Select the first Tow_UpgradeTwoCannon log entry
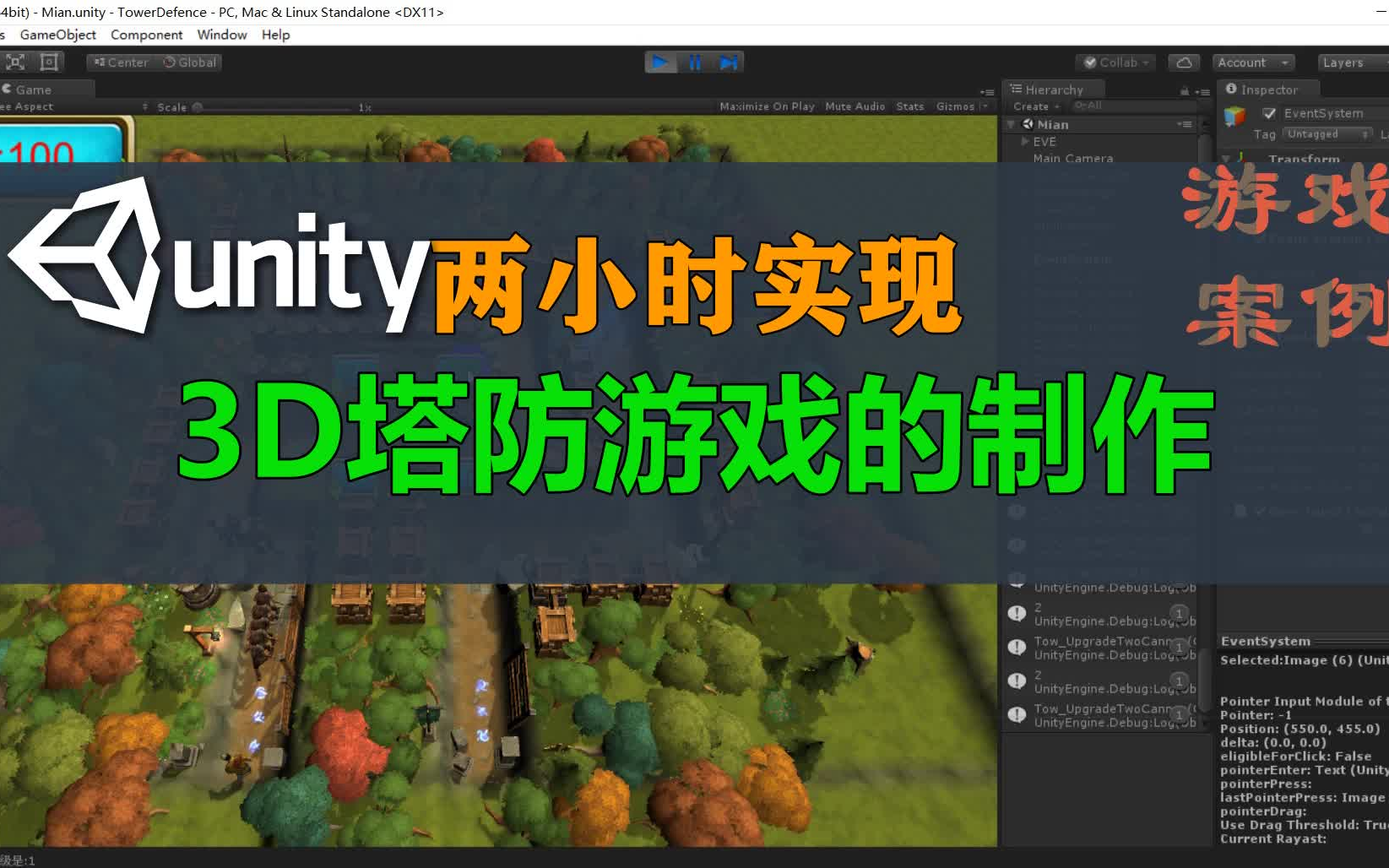Screen dimensions: 1389x868 pos(1101,648)
